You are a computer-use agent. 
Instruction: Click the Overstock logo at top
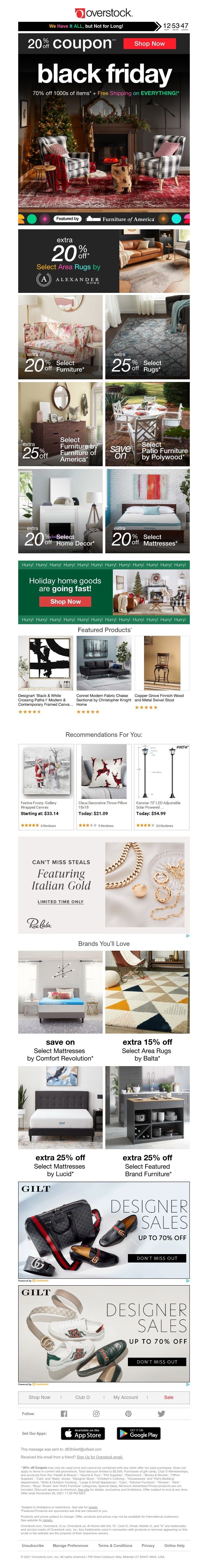(x=104, y=12)
